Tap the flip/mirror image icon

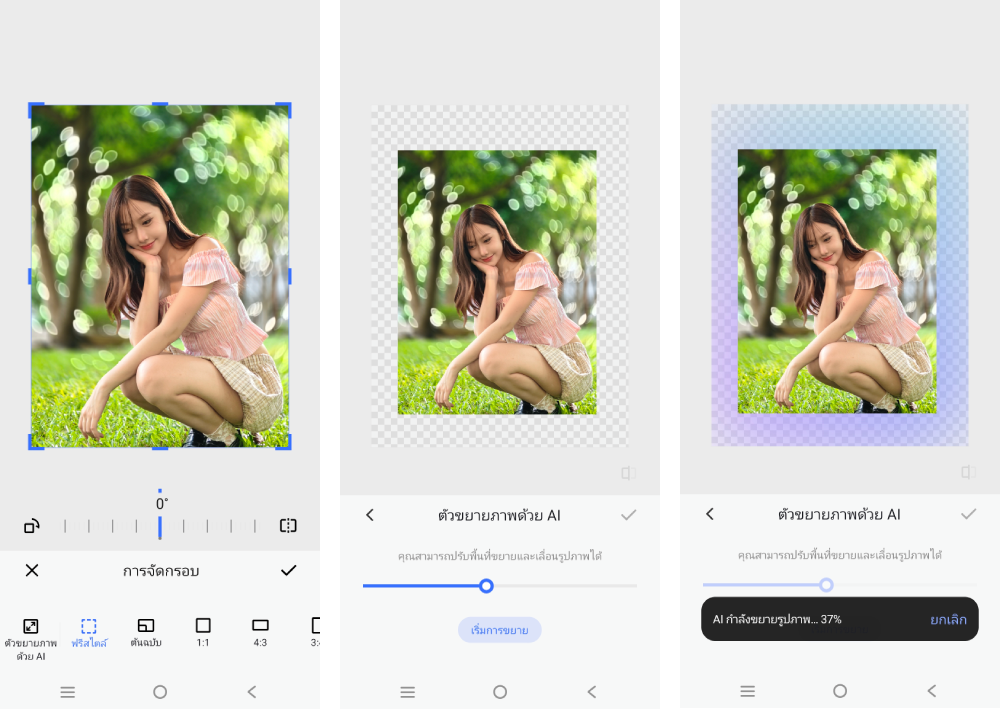pyautogui.click(x=288, y=526)
